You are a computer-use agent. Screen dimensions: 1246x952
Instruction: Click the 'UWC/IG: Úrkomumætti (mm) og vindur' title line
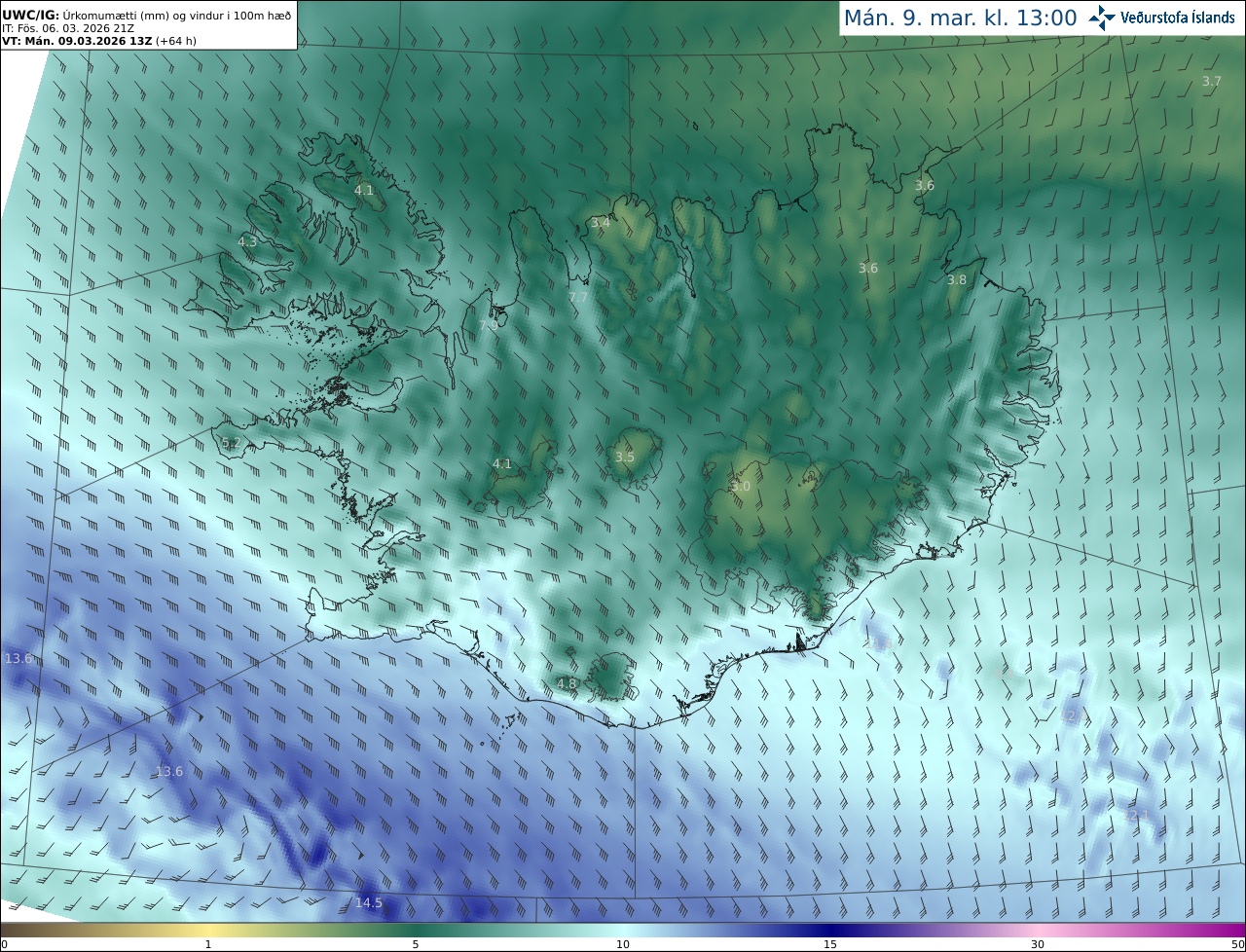[147, 15]
